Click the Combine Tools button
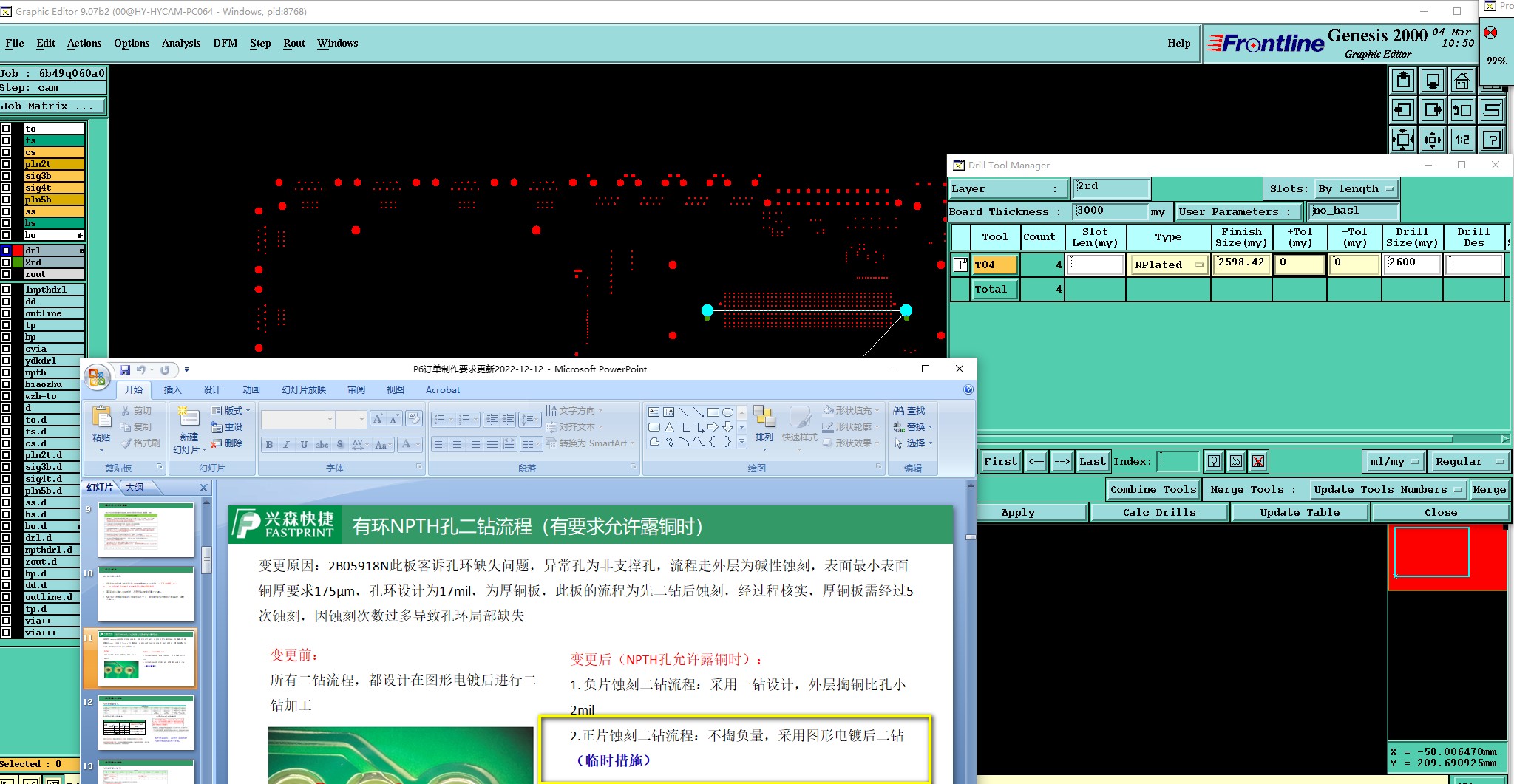1514x784 pixels. (1153, 490)
